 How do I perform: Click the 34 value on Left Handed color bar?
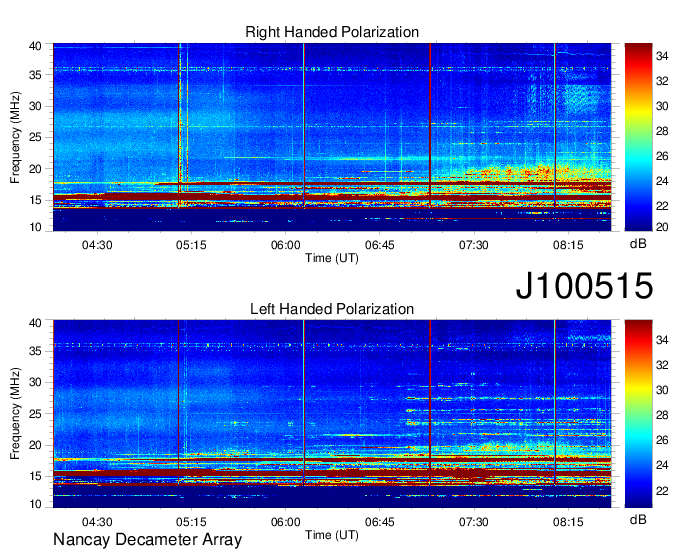point(662,340)
